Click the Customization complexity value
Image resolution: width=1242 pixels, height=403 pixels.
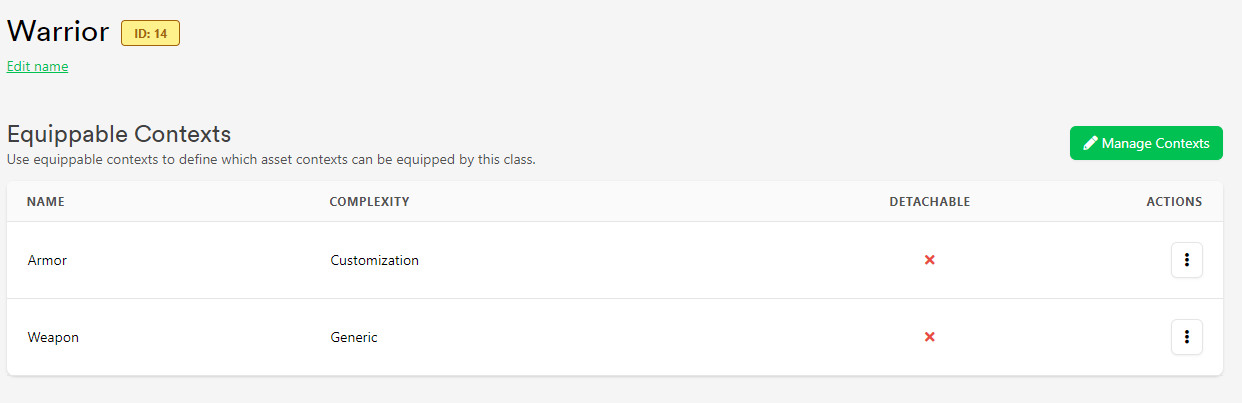(375, 260)
